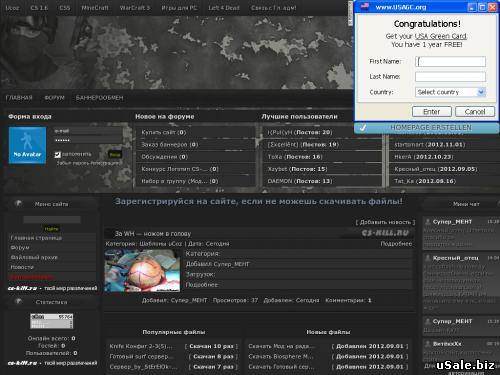Click the Enter button in the popup

[432, 111]
